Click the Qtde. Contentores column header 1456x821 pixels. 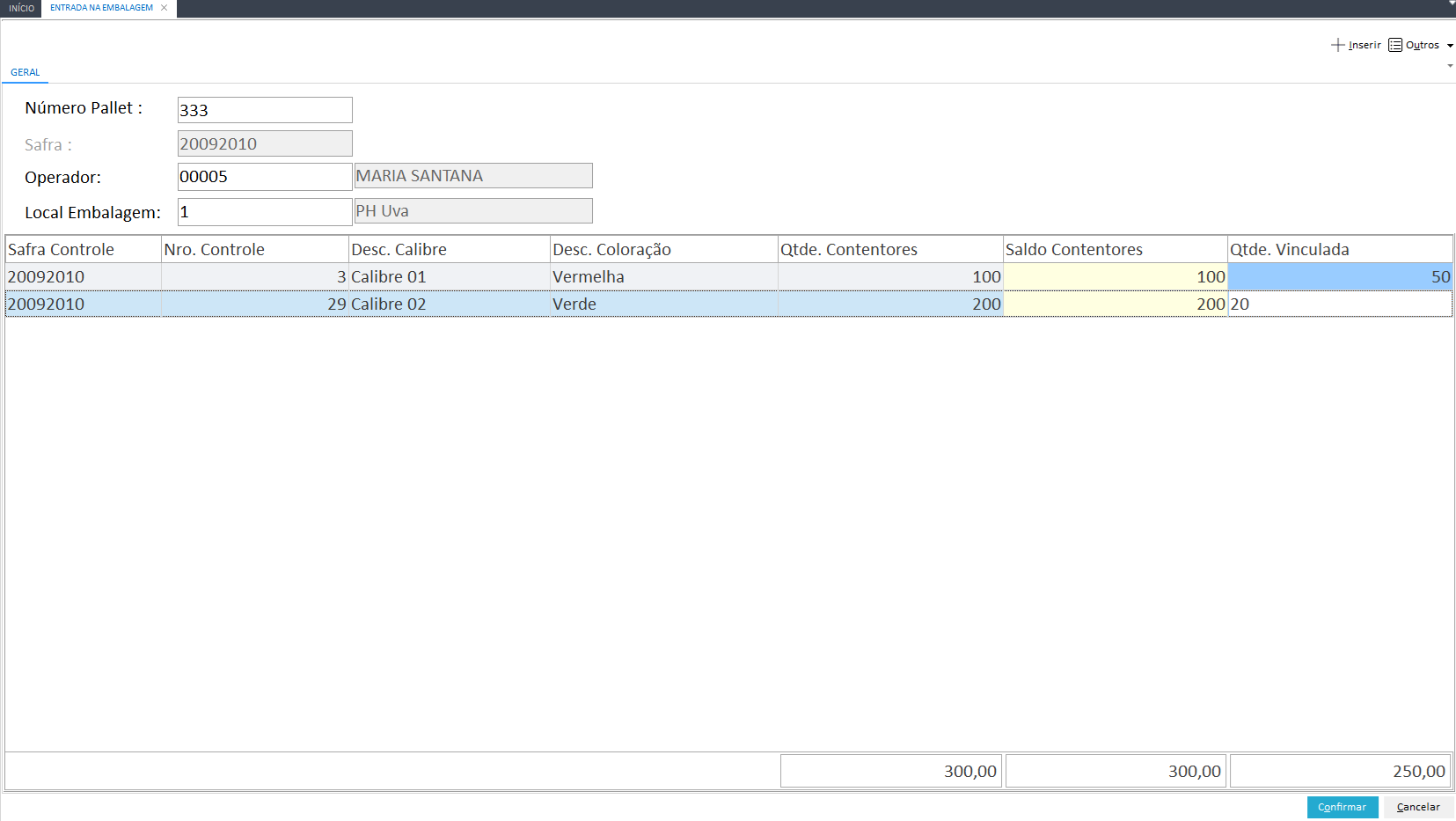click(x=890, y=250)
